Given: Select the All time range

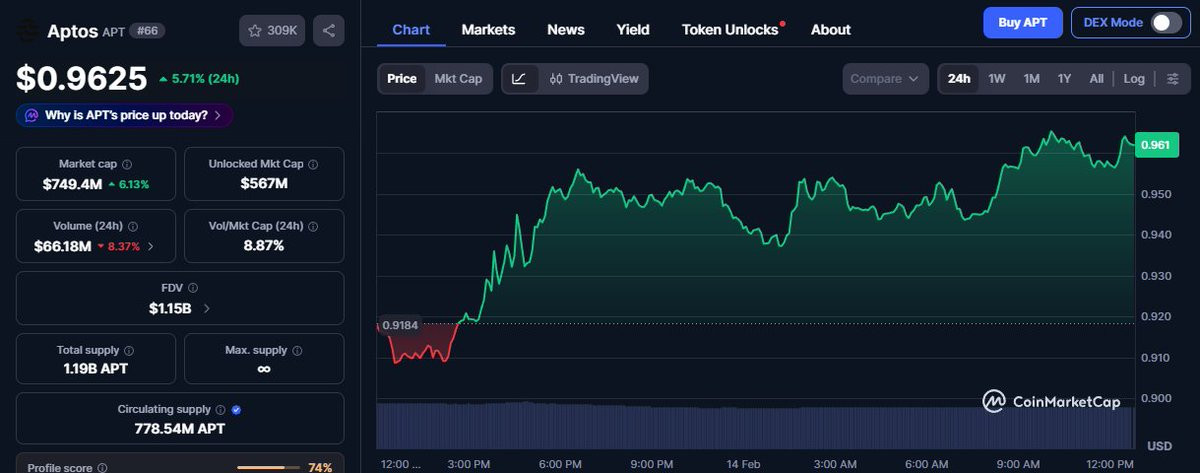Looking at the screenshot, I should [1096, 79].
